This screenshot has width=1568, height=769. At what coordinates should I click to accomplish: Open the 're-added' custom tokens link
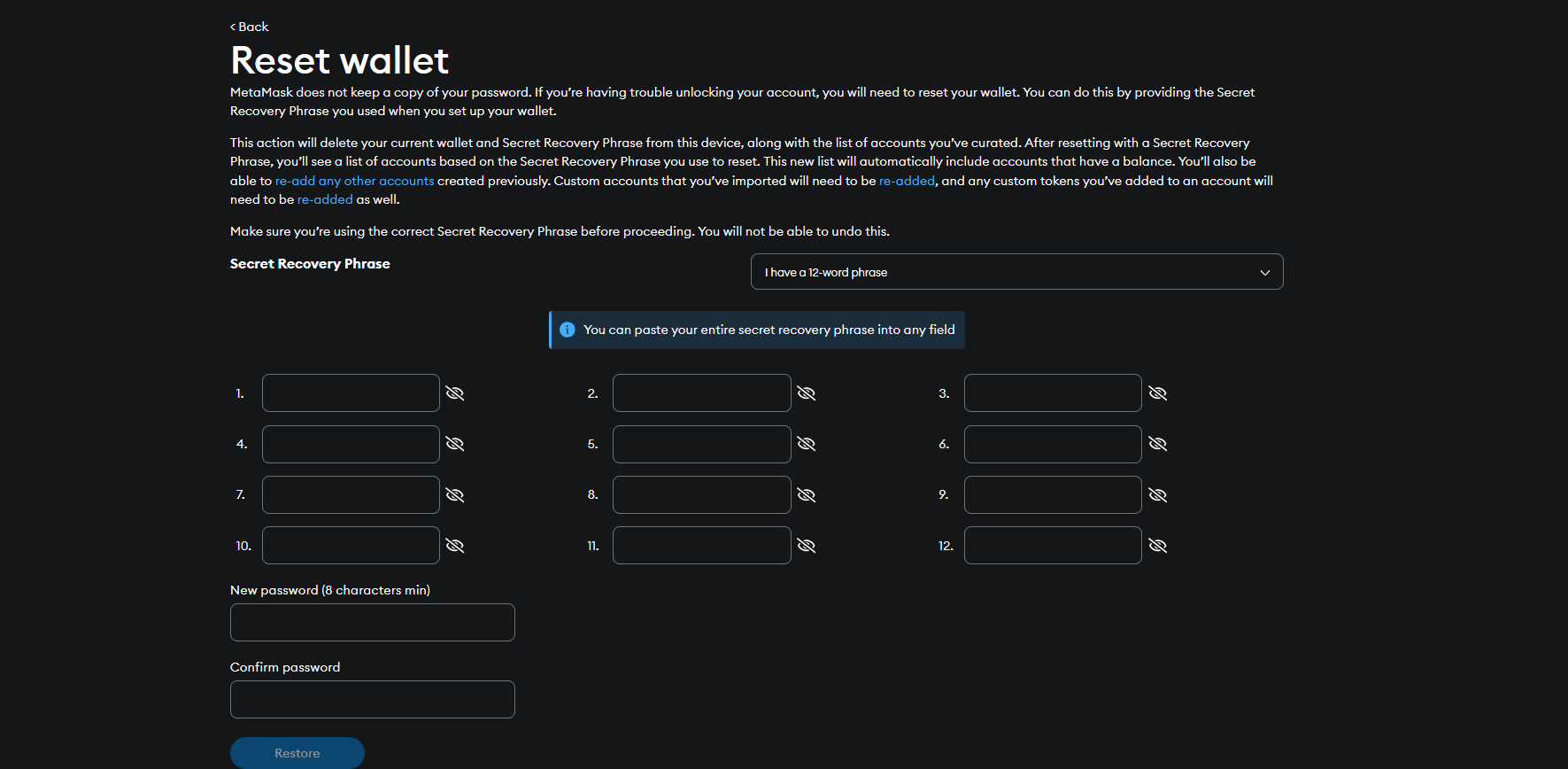pos(325,200)
